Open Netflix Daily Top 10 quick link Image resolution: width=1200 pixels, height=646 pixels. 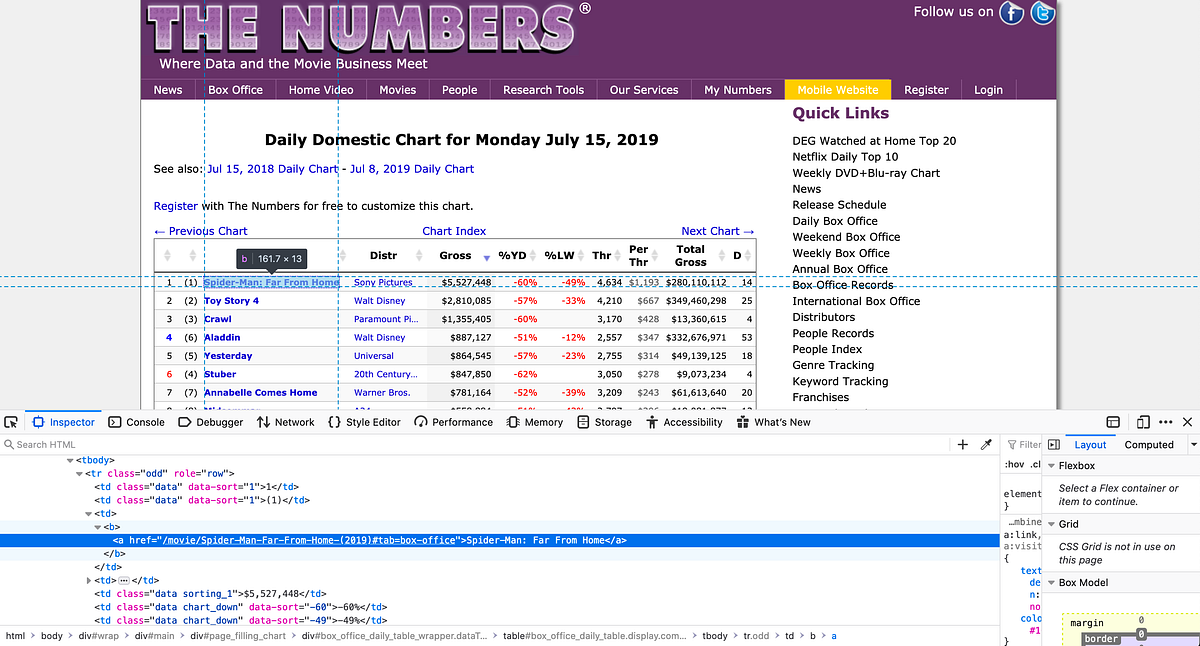pos(845,157)
